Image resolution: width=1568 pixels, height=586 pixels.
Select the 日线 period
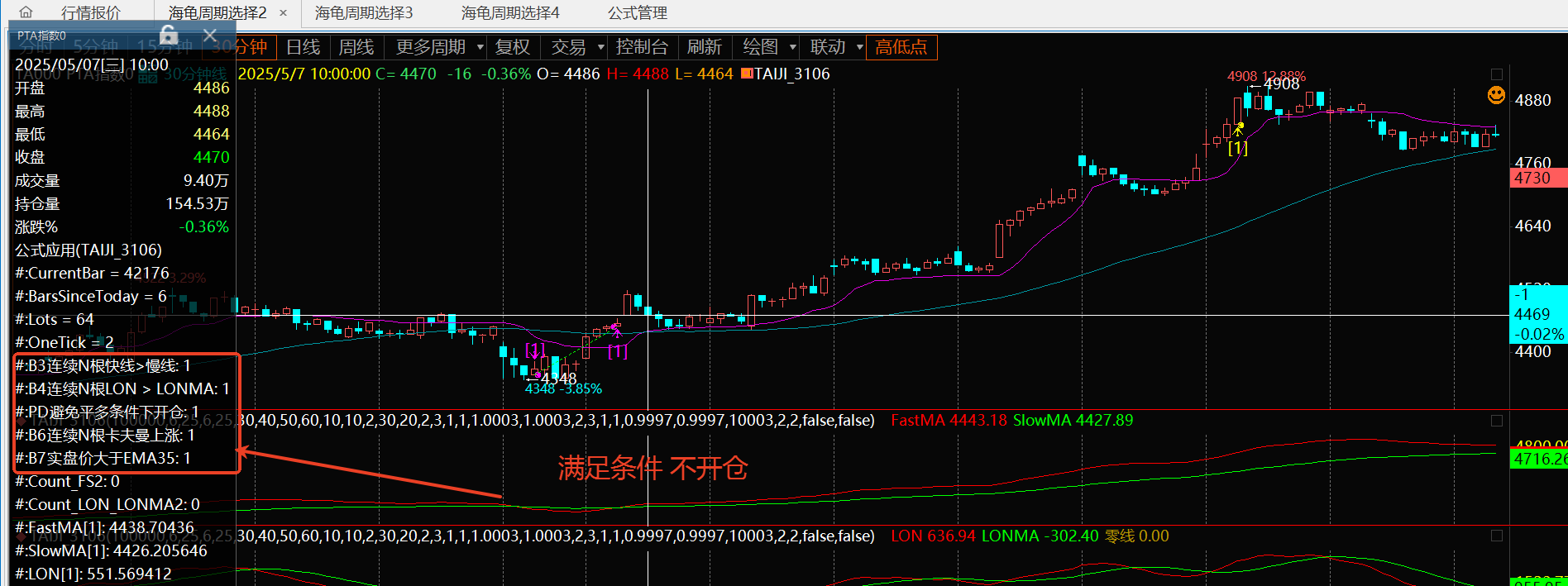[x=303, y=47]
